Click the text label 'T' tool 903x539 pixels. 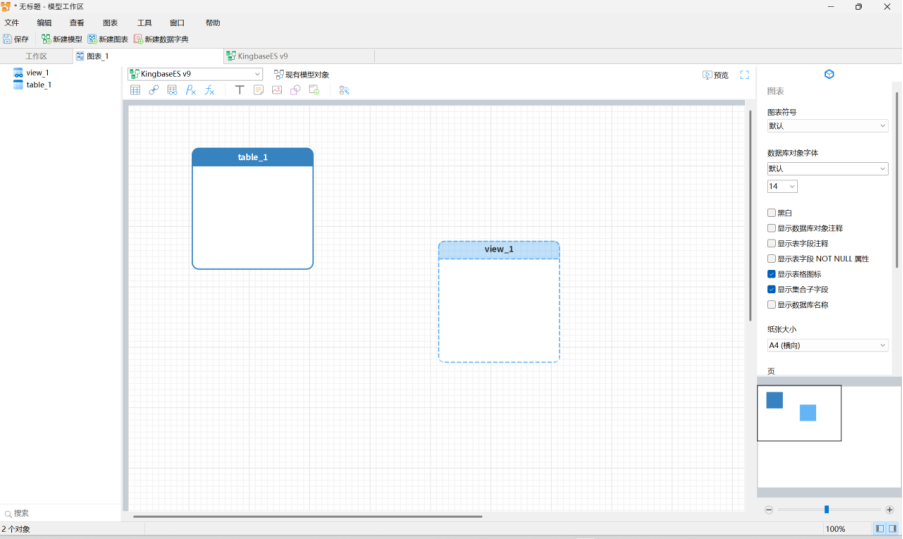239,90
